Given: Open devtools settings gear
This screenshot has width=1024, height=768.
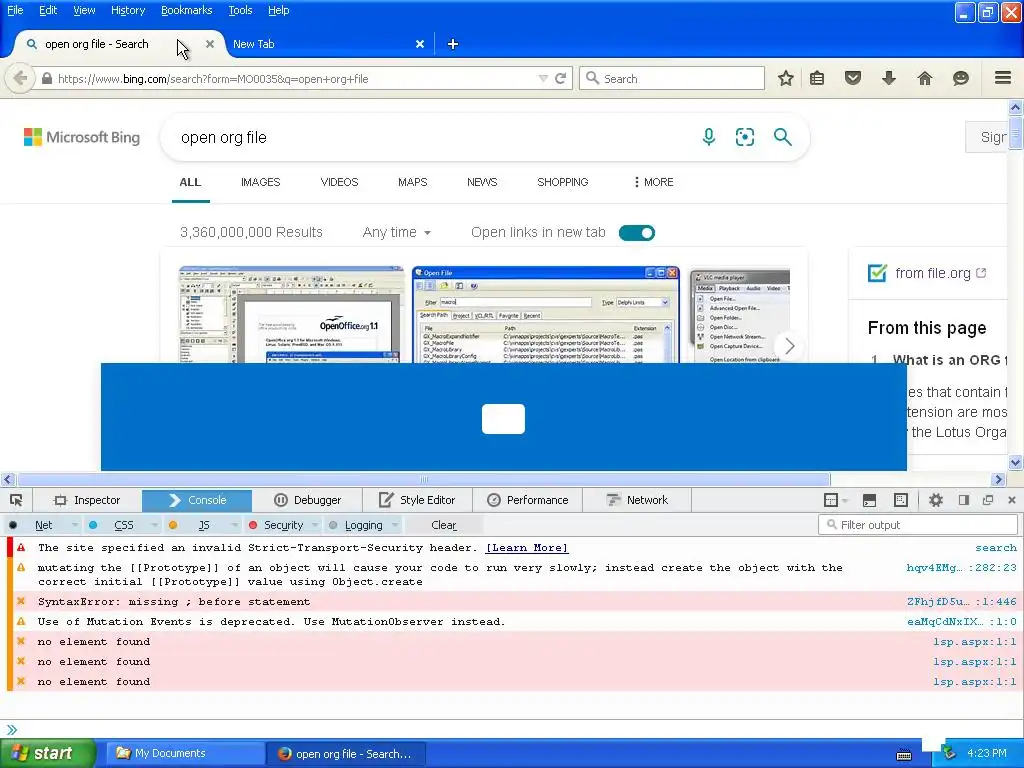Looking at the screenshot, I should click(x=936, y=500).
